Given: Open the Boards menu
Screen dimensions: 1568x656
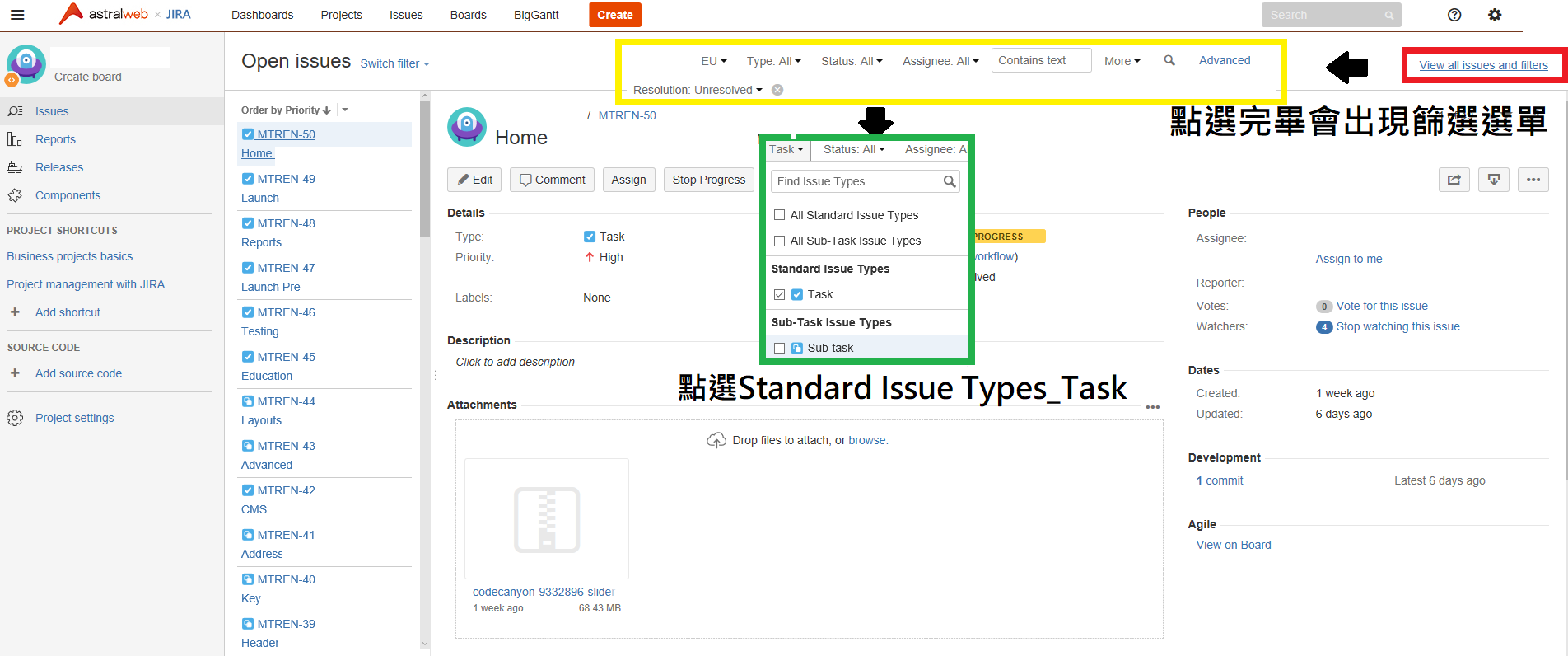Looking at the screenshot, I should tap(468, 15).
